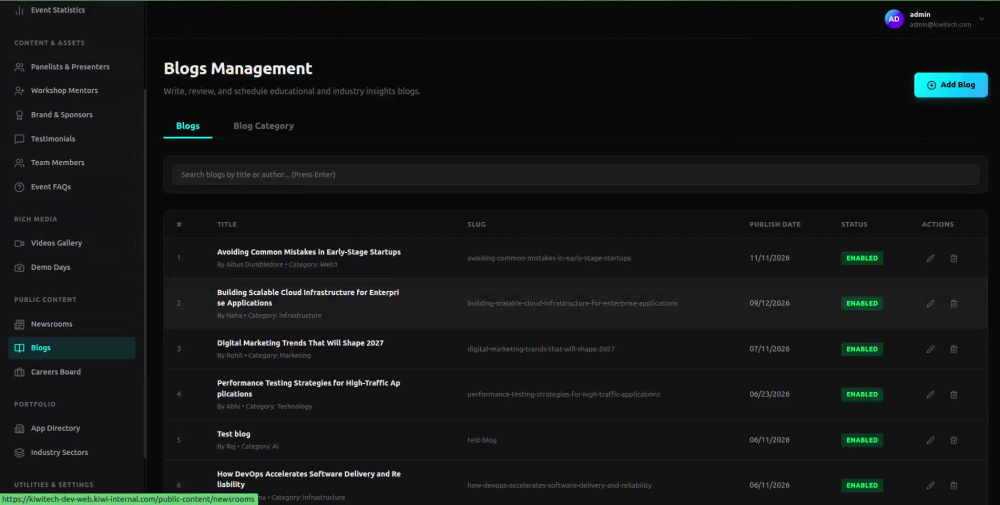Click admin@kiwitech.com email text

coord(940,25)
